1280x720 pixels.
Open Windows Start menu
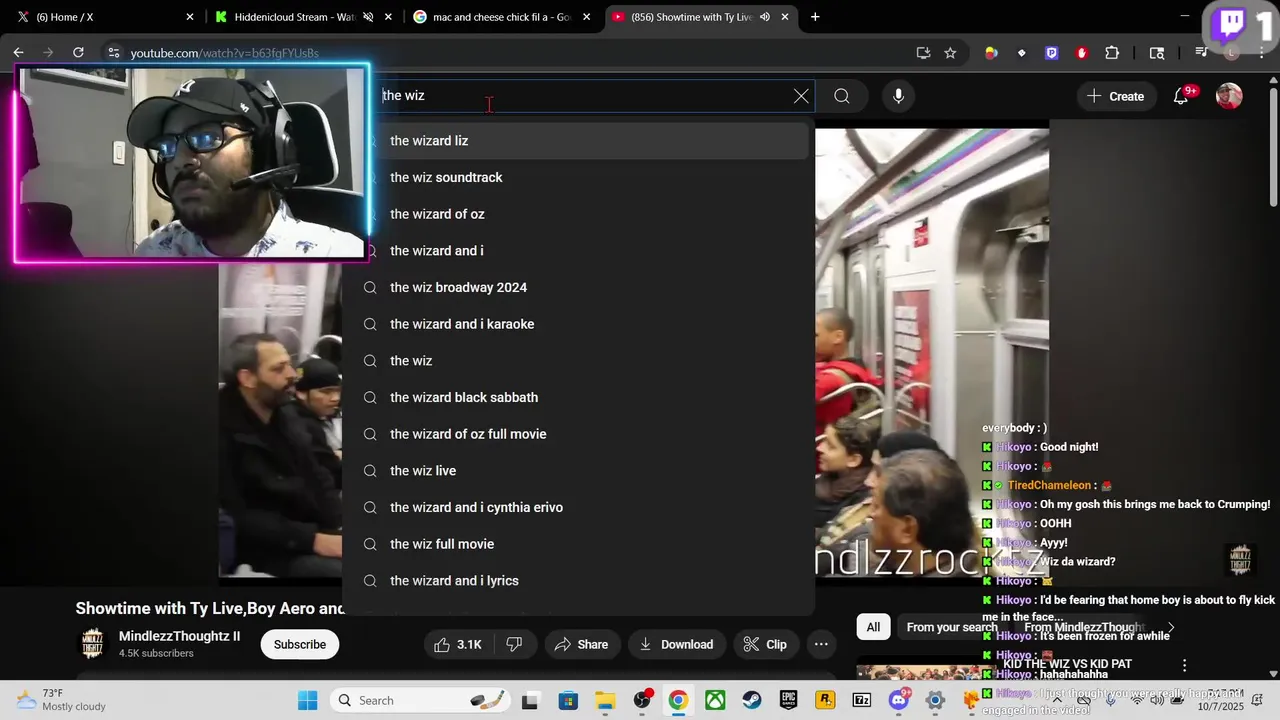[x=307, y=700]
